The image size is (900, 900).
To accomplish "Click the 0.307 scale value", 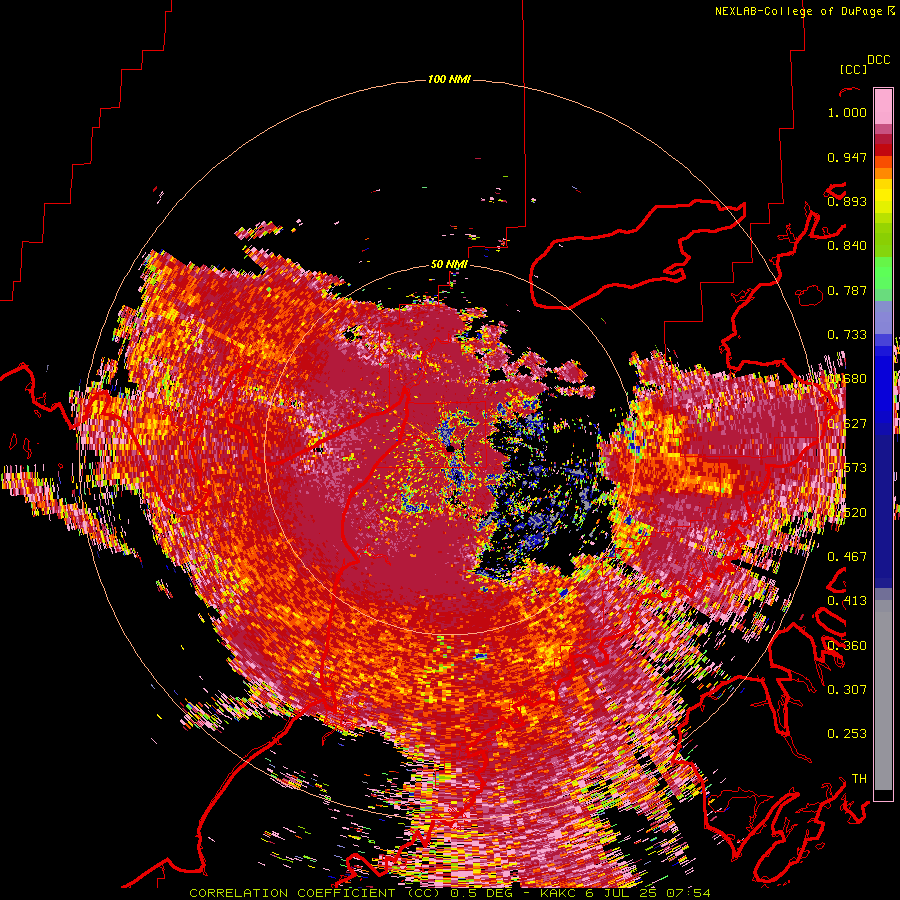I will (x=847, y=689).
